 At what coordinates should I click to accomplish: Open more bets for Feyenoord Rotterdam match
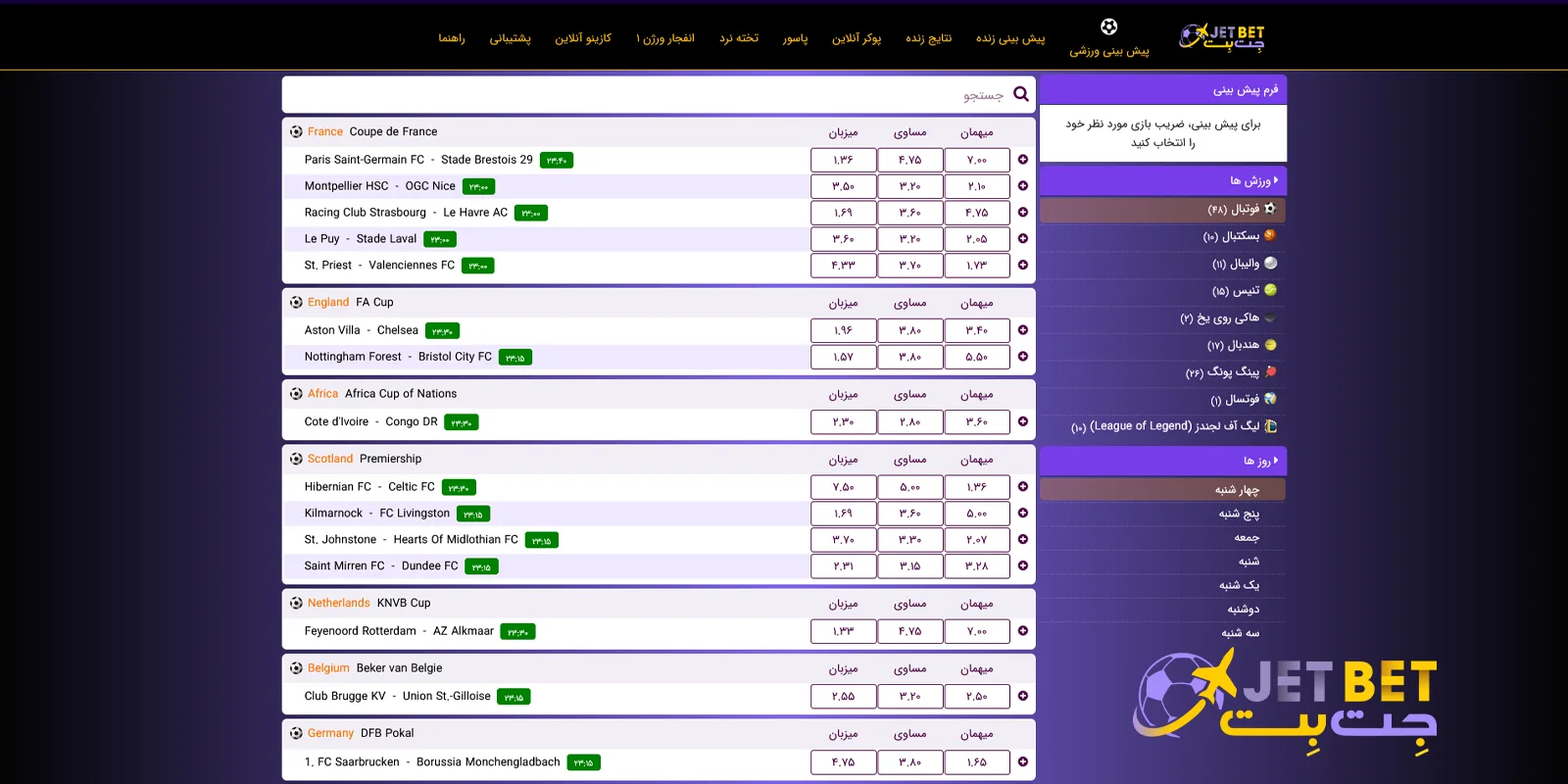(1023, 631)
